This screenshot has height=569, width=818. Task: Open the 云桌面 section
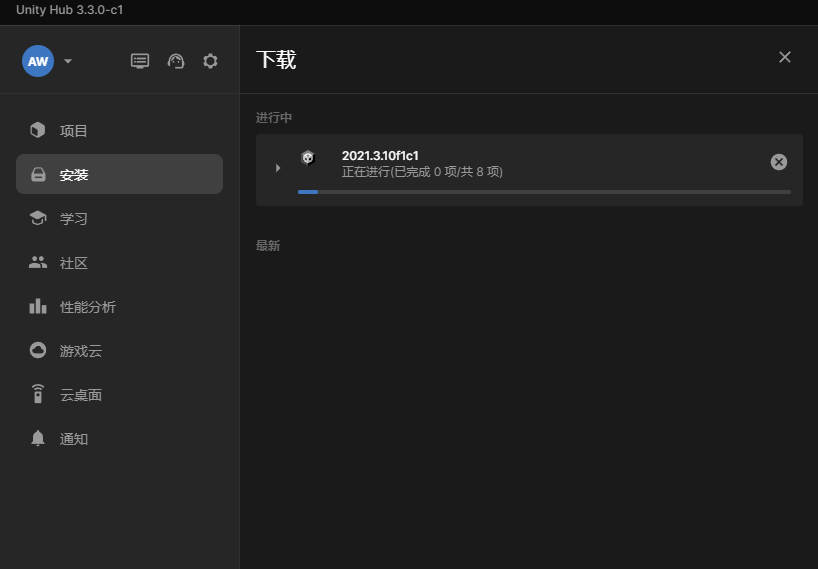pyautogui.click(x=119, y=395)
